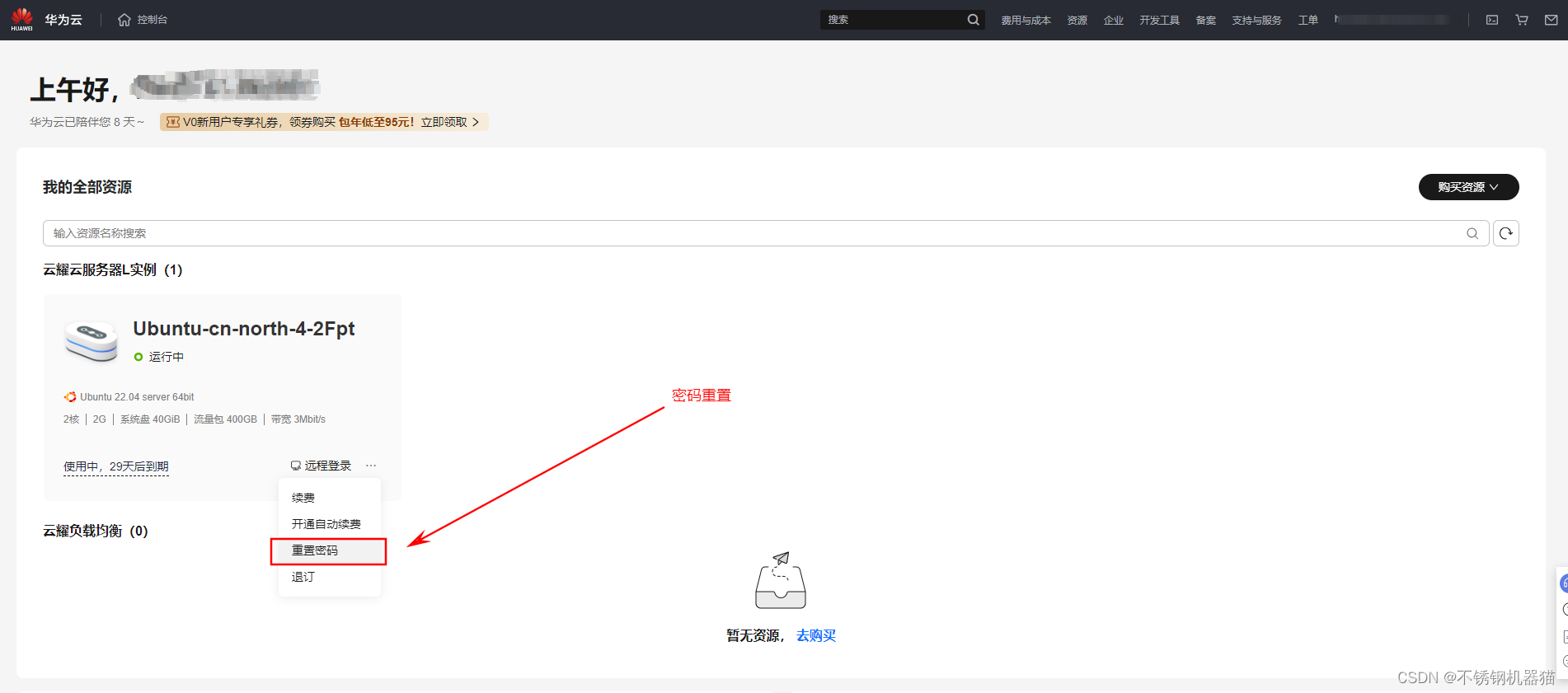Expand the 购买资源 dropdown

click(1468, 187)
